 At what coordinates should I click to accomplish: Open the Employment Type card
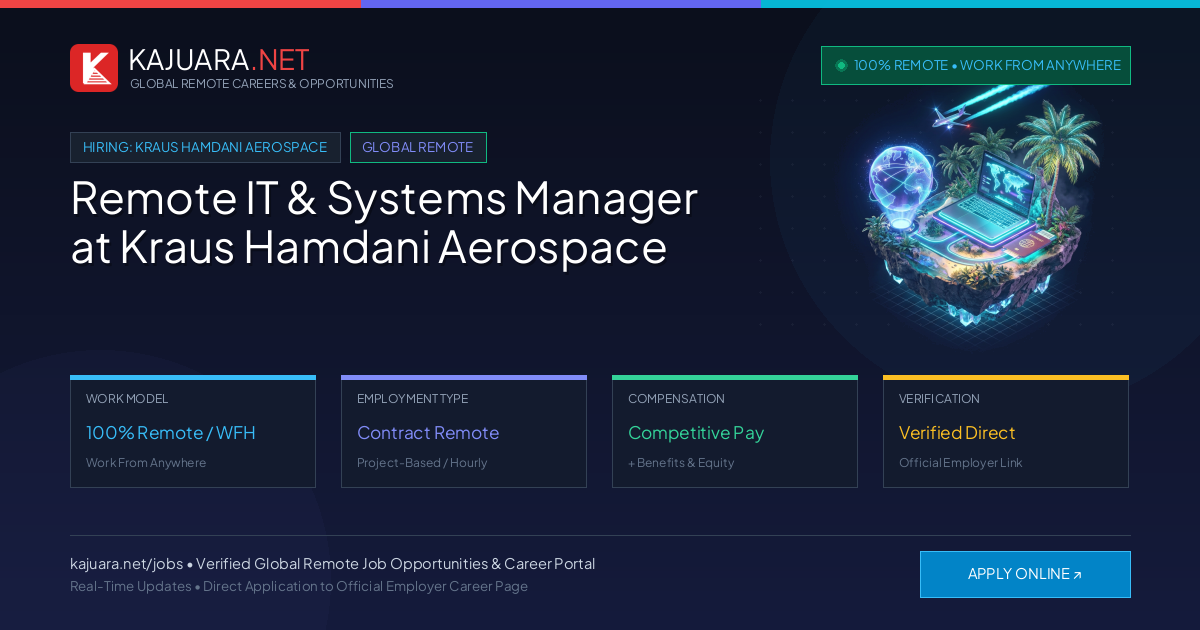(464, 431)
